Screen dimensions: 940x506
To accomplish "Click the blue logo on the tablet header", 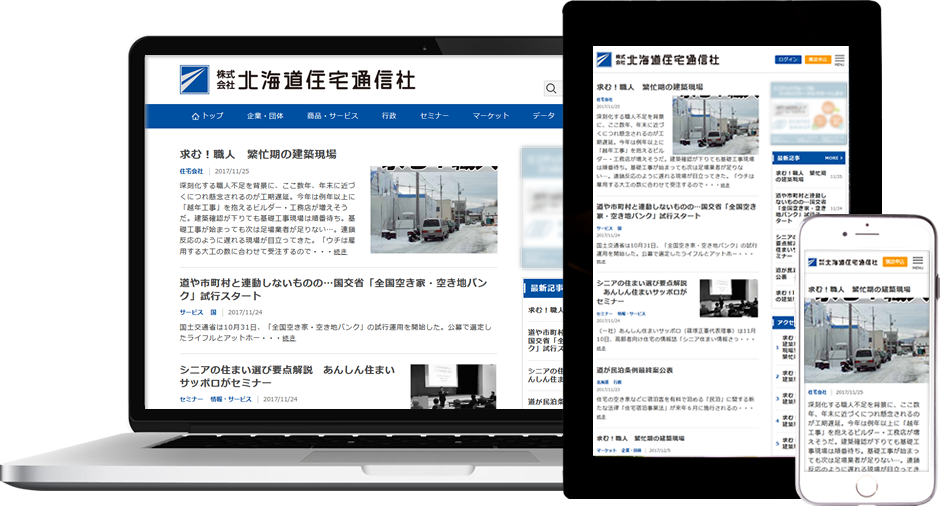I will (x=604, y=59).
